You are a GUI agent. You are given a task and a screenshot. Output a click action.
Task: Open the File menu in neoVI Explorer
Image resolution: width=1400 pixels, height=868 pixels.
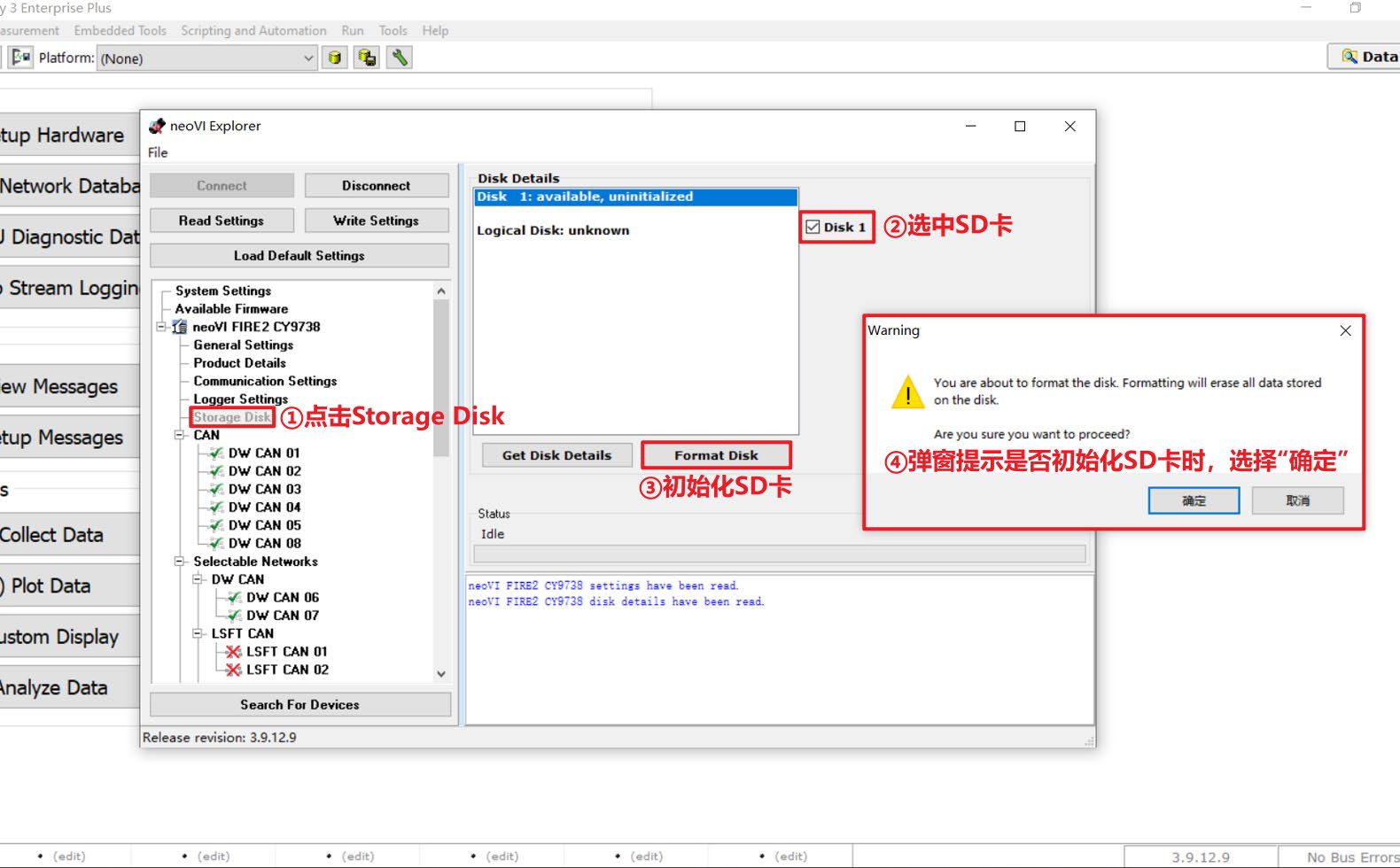click(158, 152)
